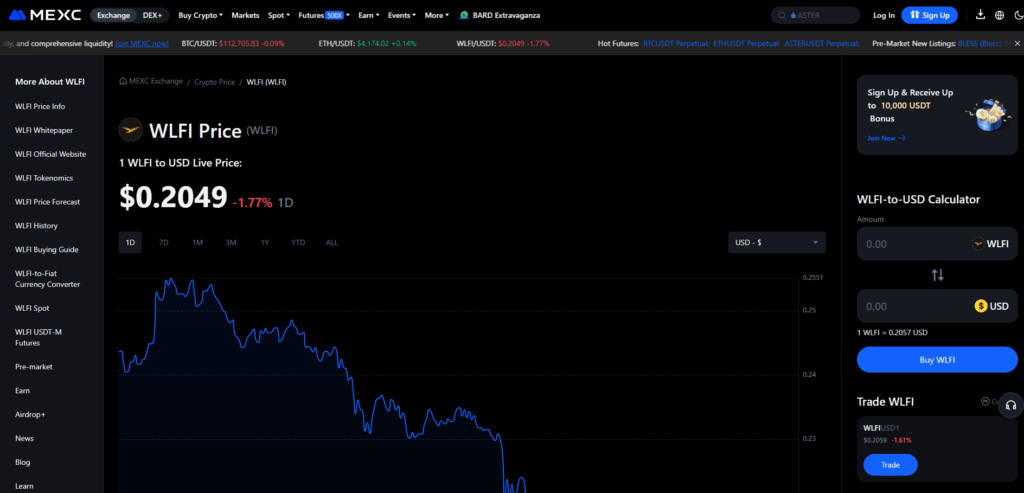The height and width of the screenshot is (493, 1024).
Task: Select the Exchange toggle option
Action: tap(113, 15)
